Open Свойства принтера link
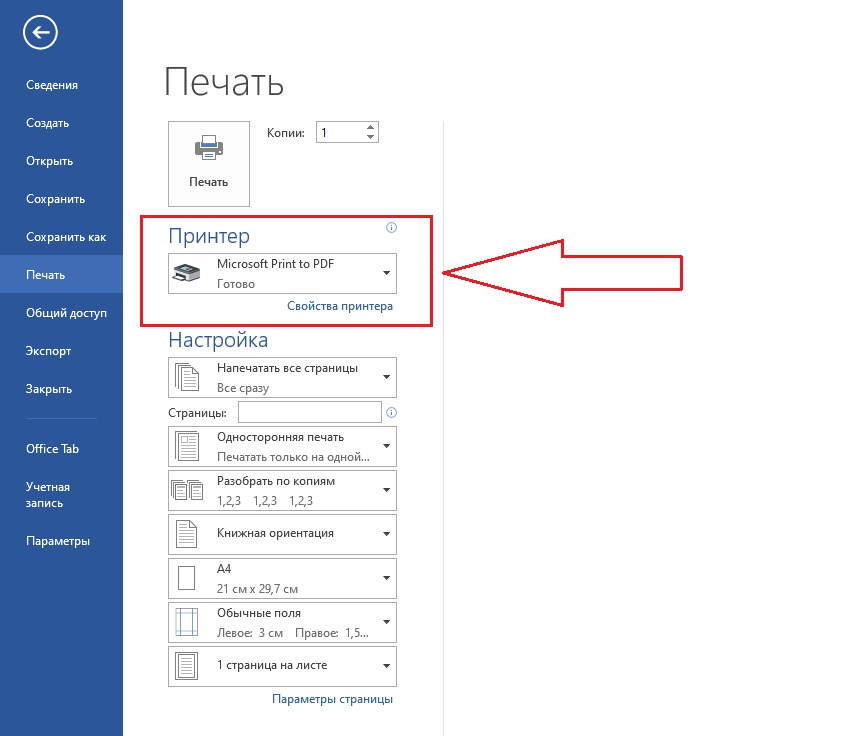 (x=340, y=306)
